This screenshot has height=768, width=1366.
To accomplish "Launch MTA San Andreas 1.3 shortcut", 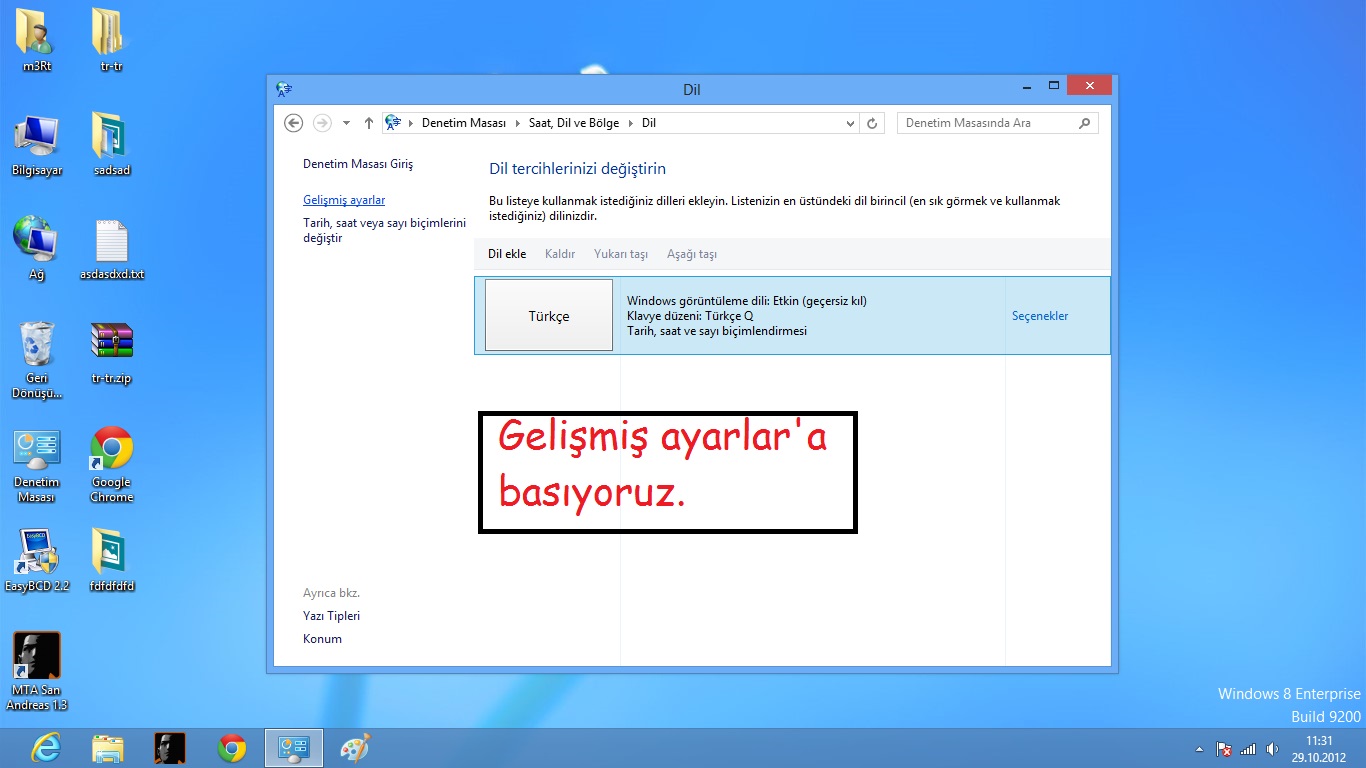I will (x=37, y=671).
